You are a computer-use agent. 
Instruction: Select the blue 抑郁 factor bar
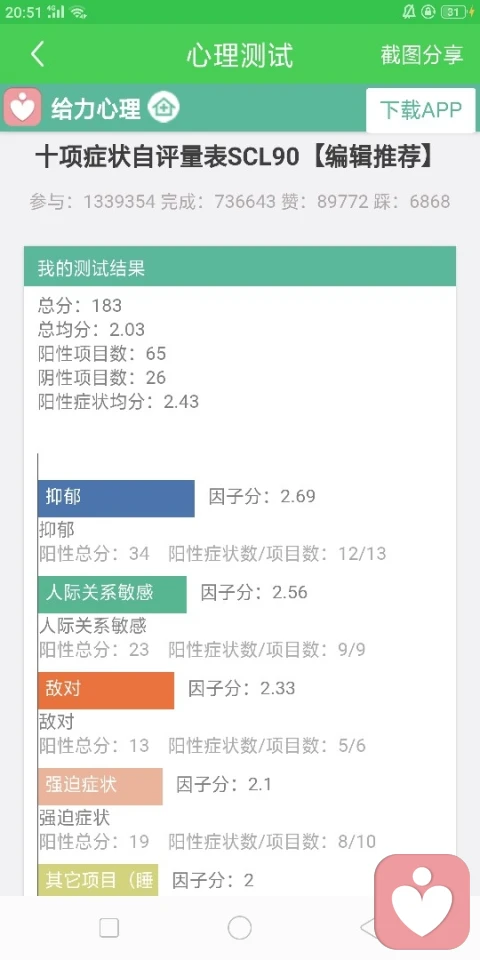(x=116, y=498)
